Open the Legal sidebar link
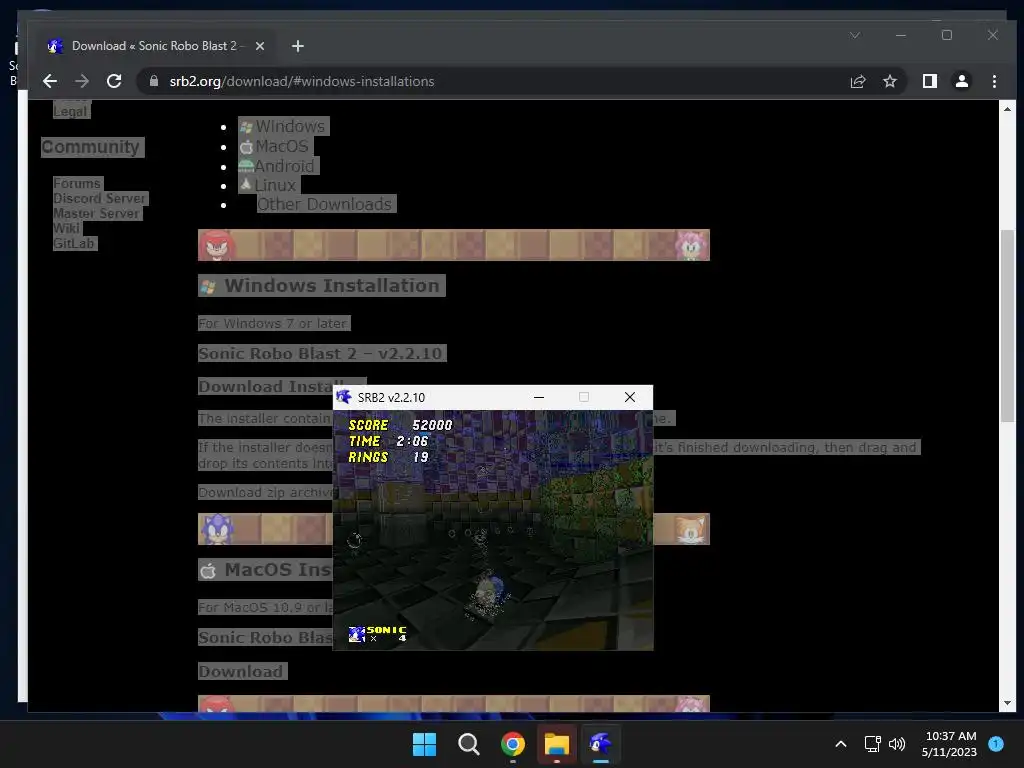Image resolution: width=1024 pixels, height=768 pixels. click(x=71, y=111)
